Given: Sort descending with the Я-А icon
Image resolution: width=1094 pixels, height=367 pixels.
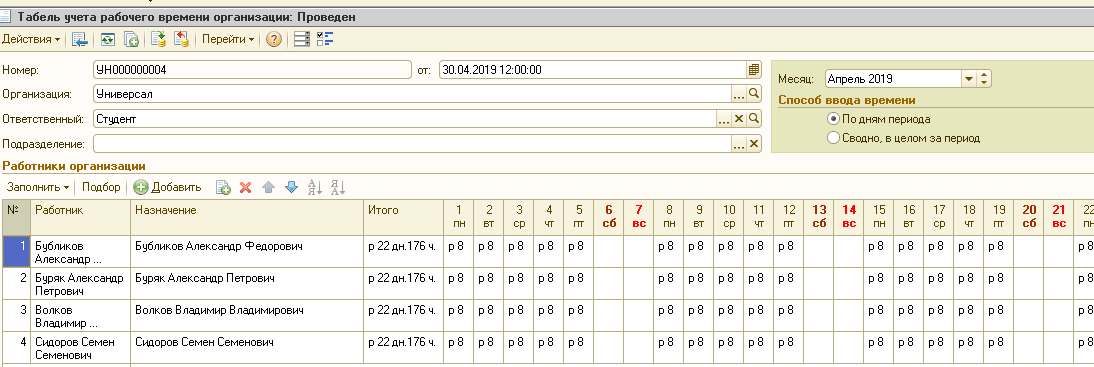Looking at the screenshot, I should pyautogui.click(x=338, y=187).
